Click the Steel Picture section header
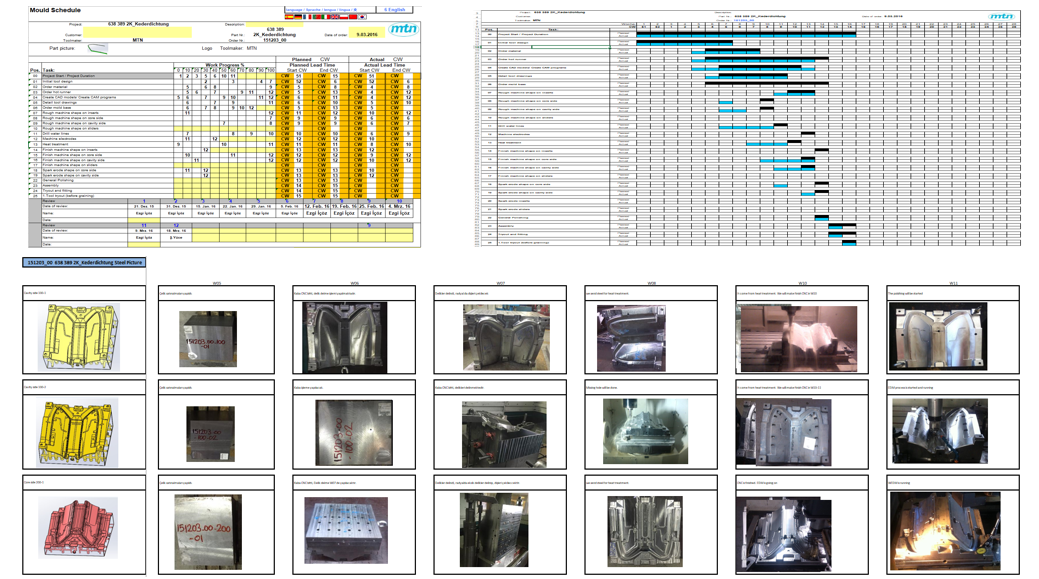The image size is (1039, 579). click(x=84, y=263)
